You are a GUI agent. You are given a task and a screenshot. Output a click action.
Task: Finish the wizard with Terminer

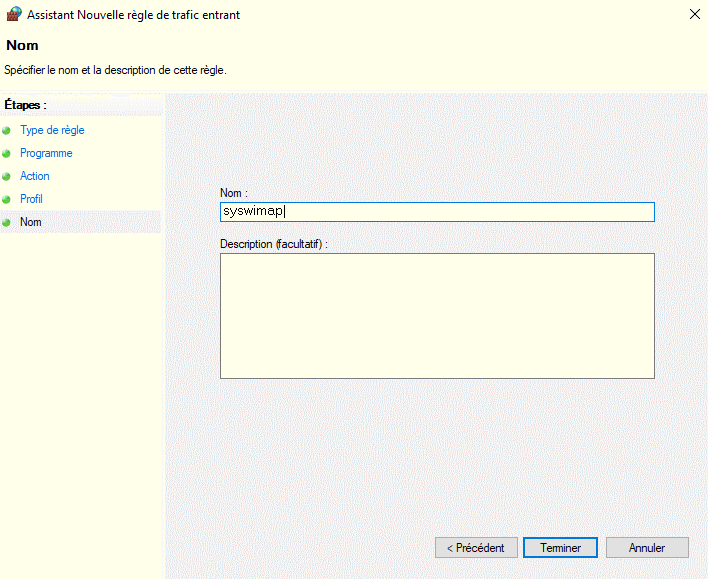[x=560, y=547]
